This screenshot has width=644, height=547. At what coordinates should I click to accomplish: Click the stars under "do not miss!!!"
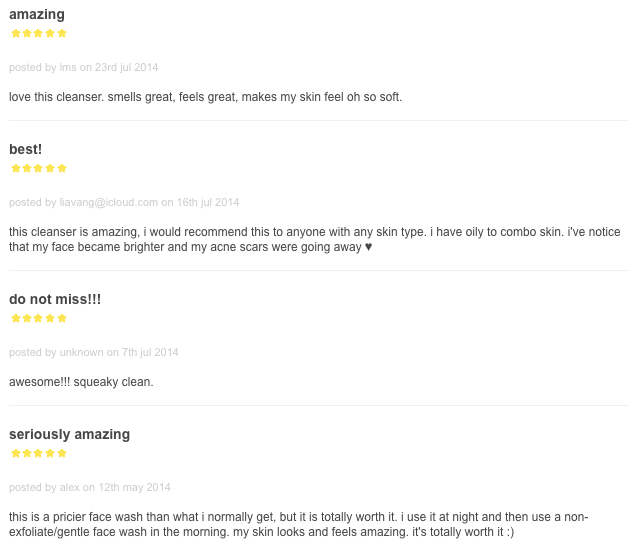click(x=39, y=318)
